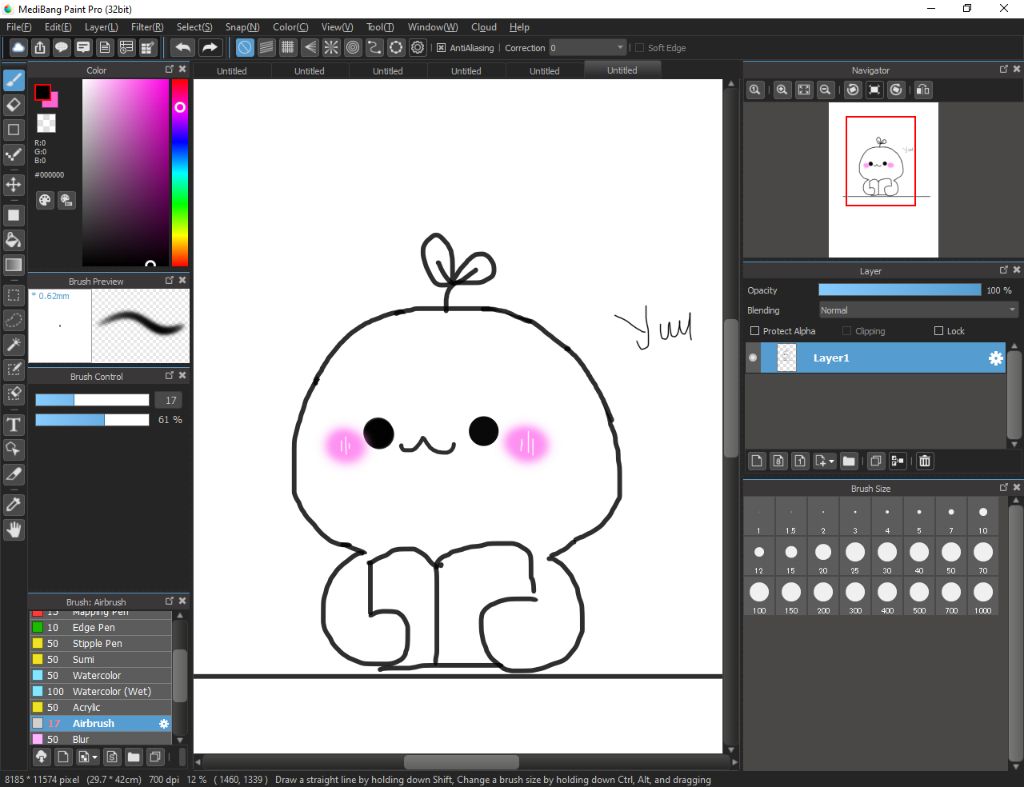Flip the canvas view in Navigator
1024x787 pixels.
coord(923,90)
